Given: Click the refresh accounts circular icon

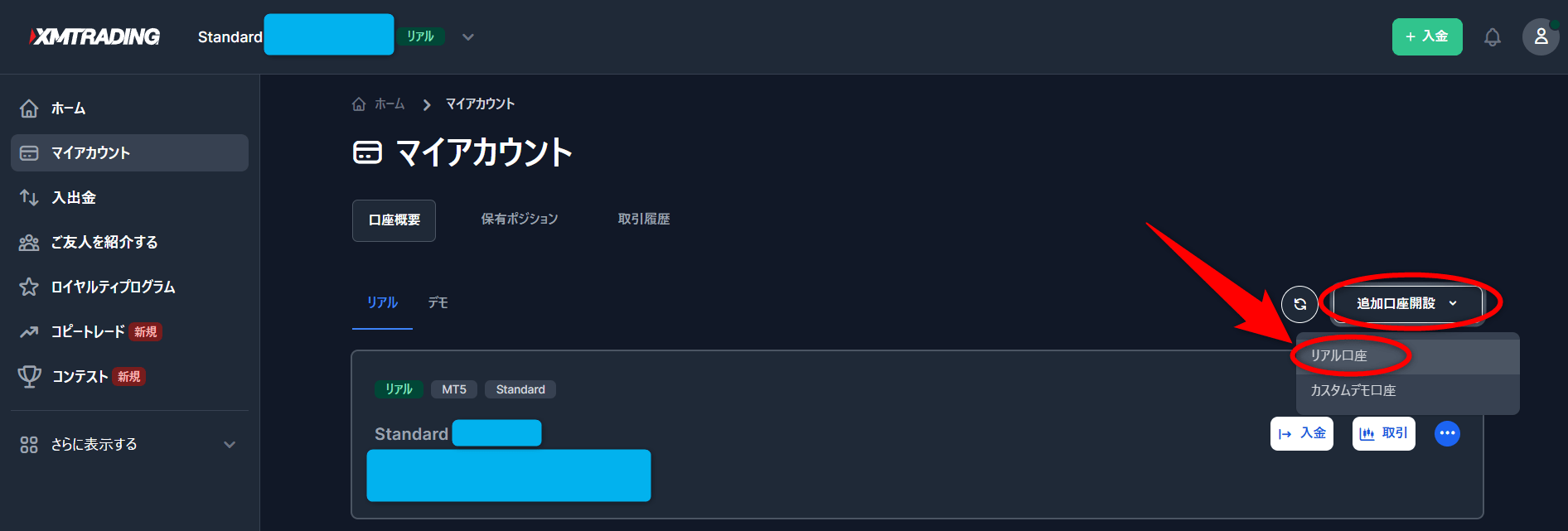Looking at the screenshot, I should (x=1299, y=304).
